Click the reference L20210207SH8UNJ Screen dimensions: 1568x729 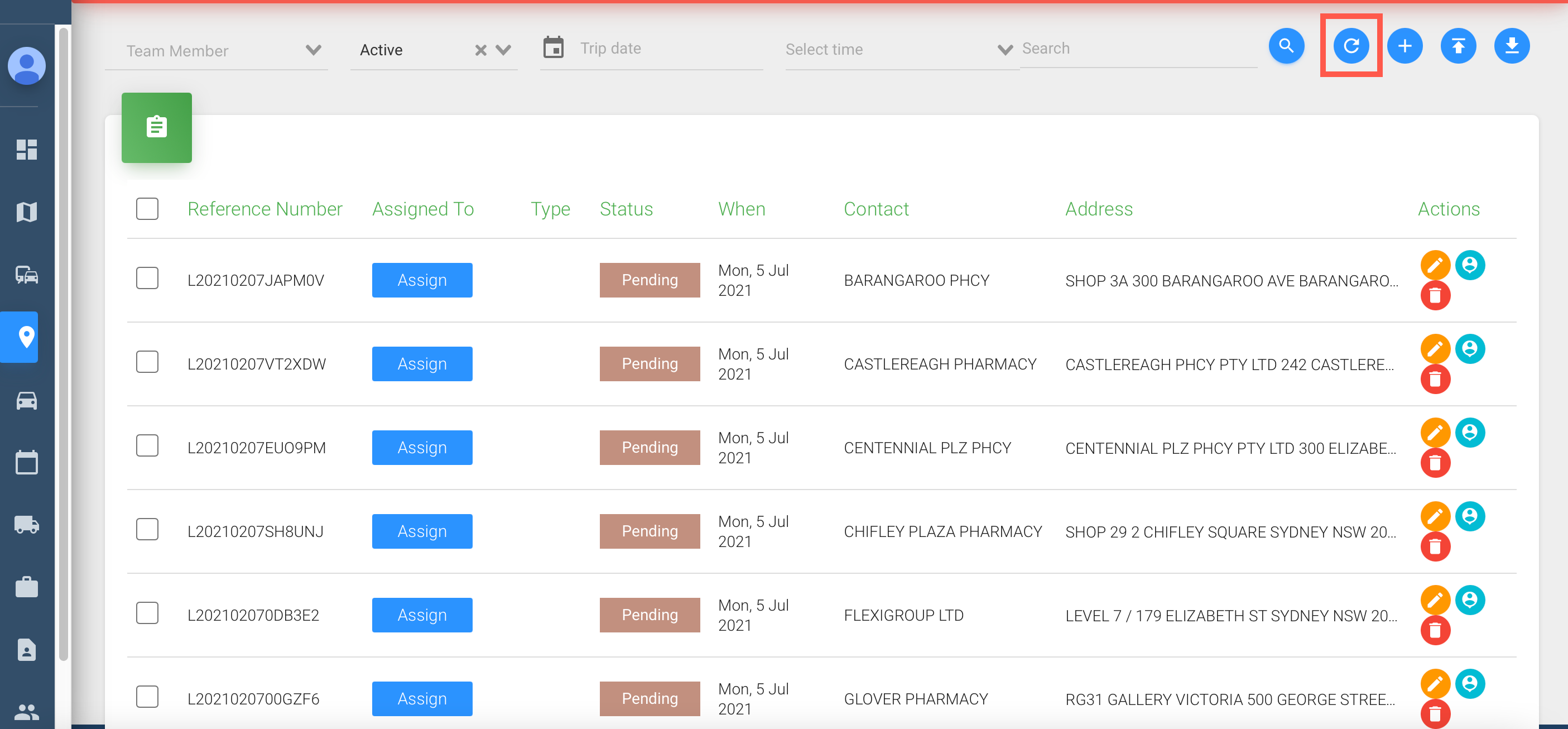point(256,531)
